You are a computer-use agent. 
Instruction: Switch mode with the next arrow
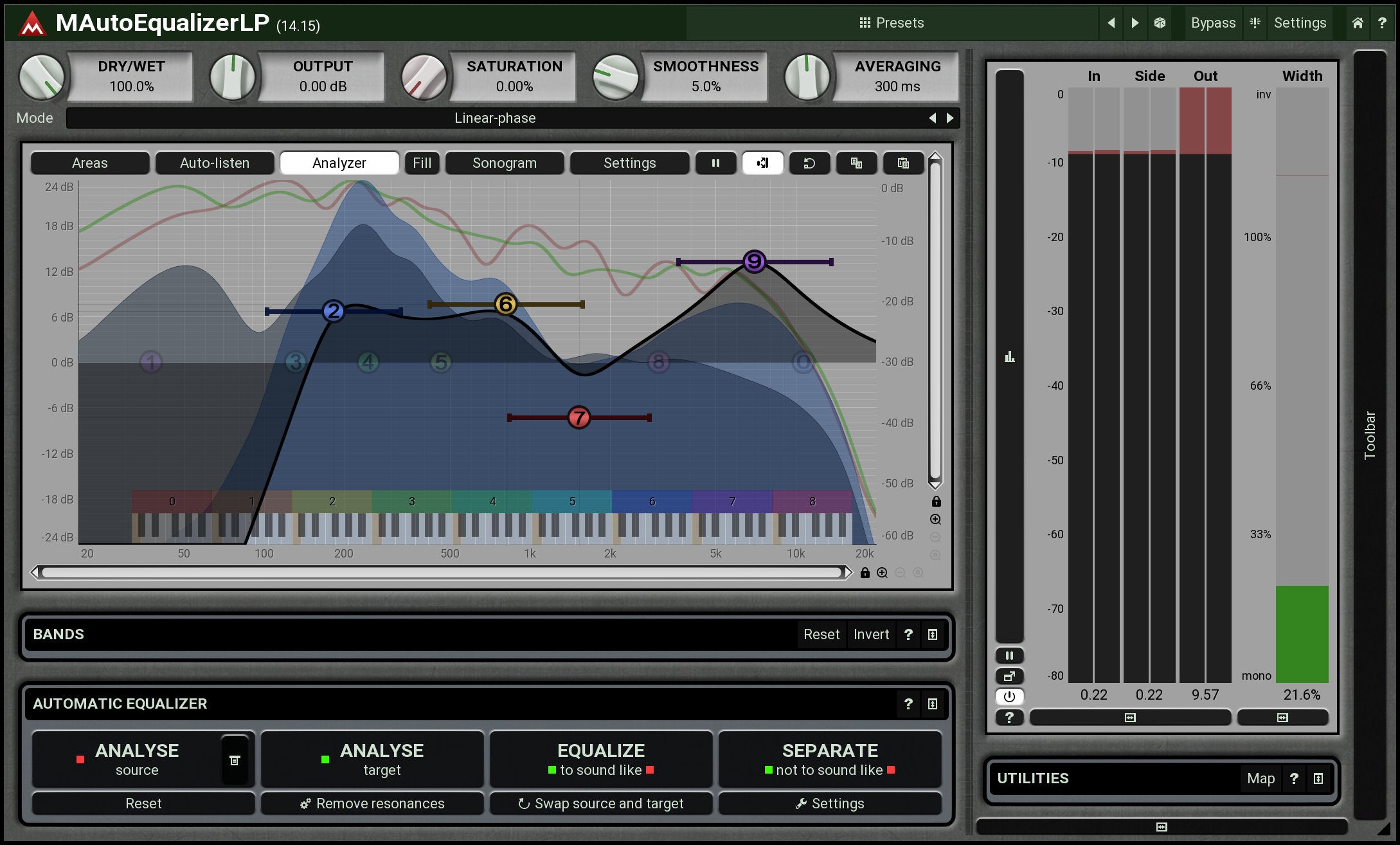tap(950, 118)
